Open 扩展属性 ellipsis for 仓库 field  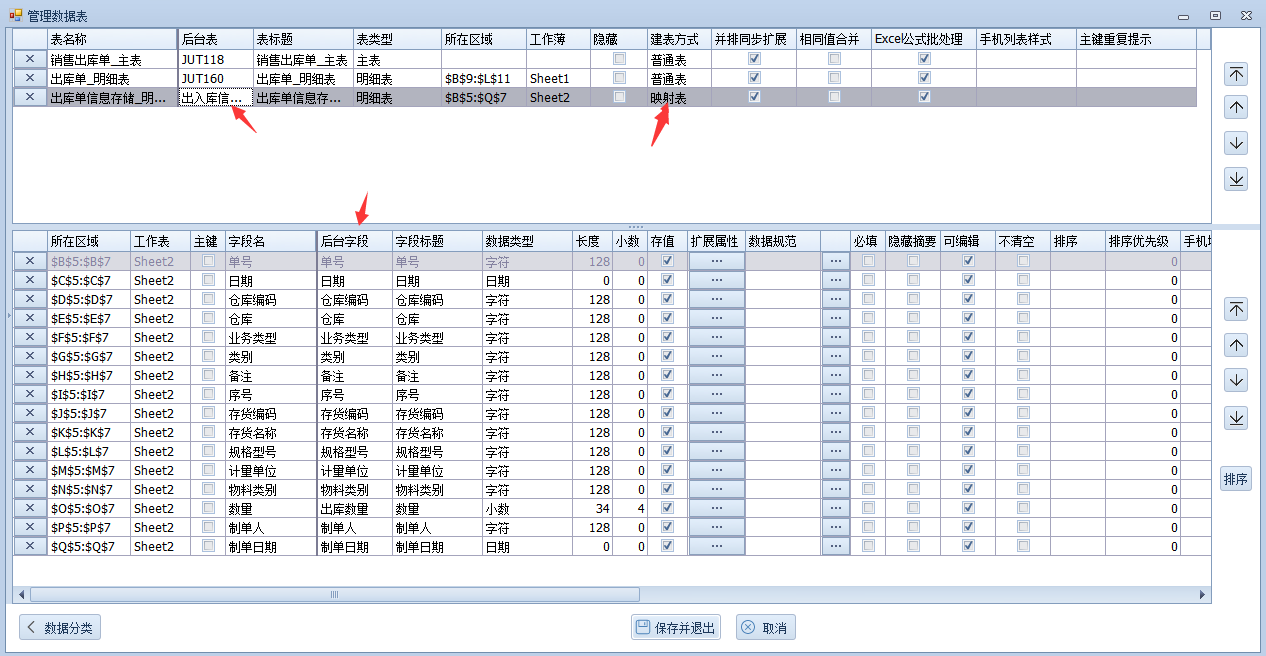(x=716, y=318)
